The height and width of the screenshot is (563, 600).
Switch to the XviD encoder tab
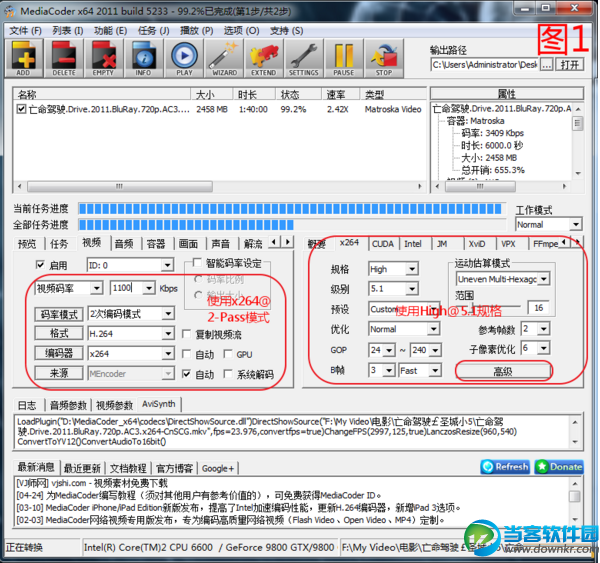click(x=477, y=244)
